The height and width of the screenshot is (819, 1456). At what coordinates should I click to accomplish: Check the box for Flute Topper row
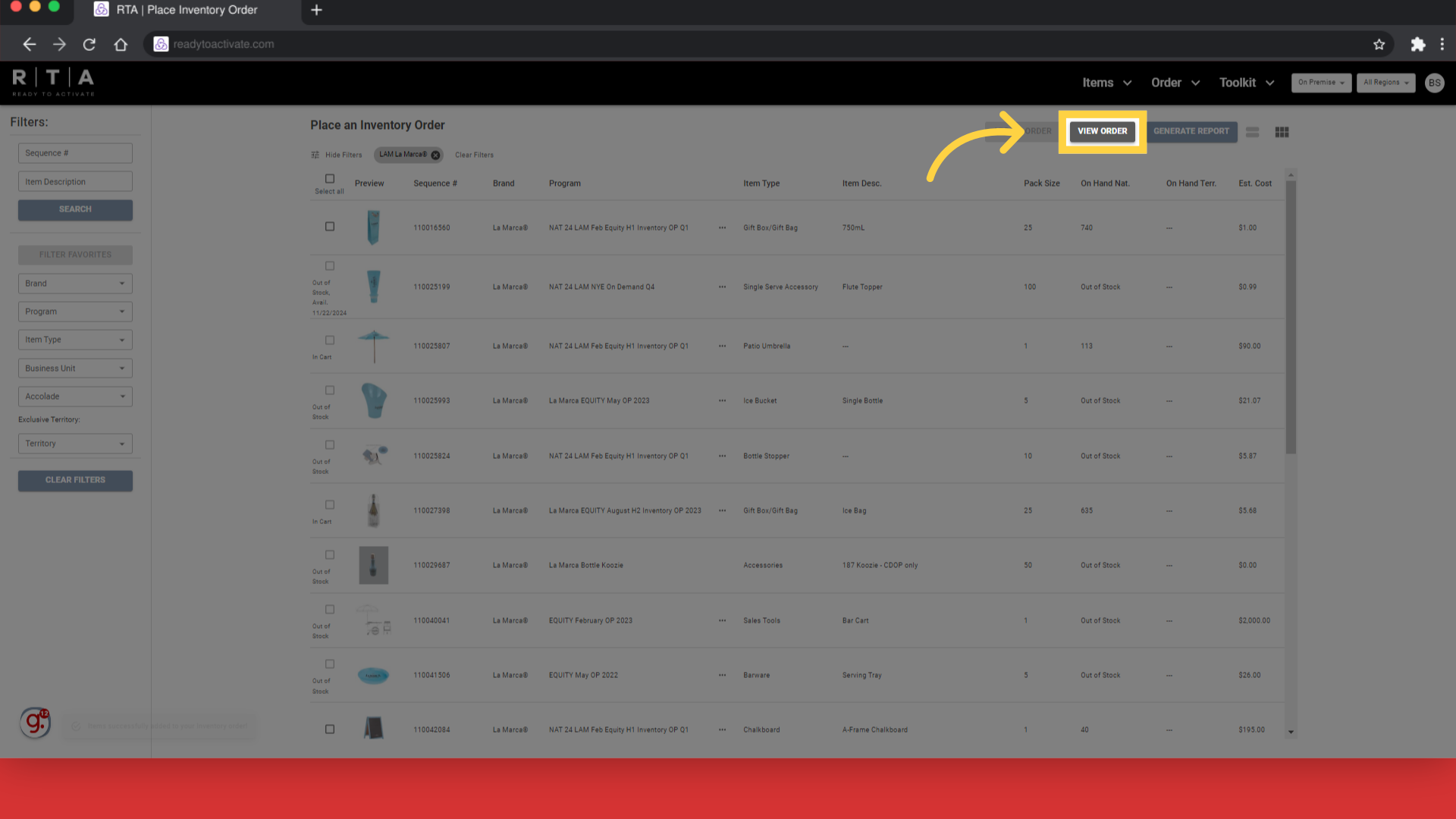point(330,266)
